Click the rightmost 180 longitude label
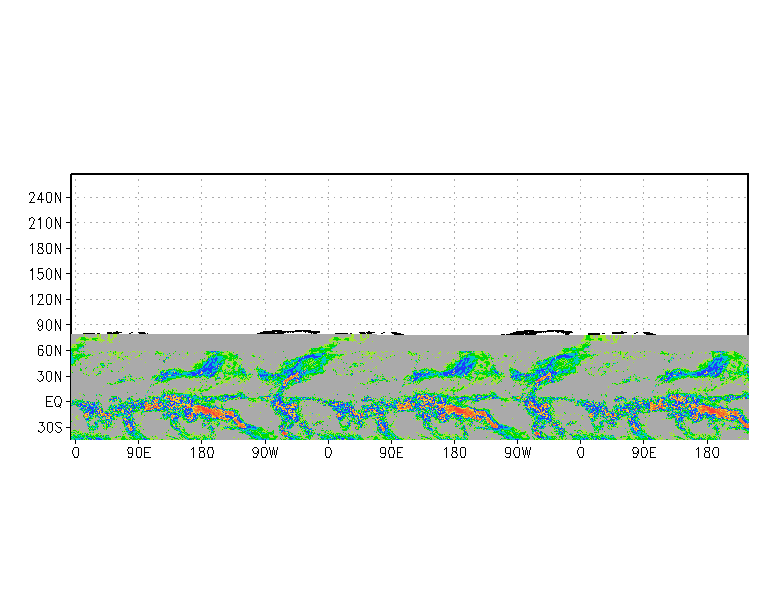The width and height of the screenshot is (784, 612). pos(707,453)
